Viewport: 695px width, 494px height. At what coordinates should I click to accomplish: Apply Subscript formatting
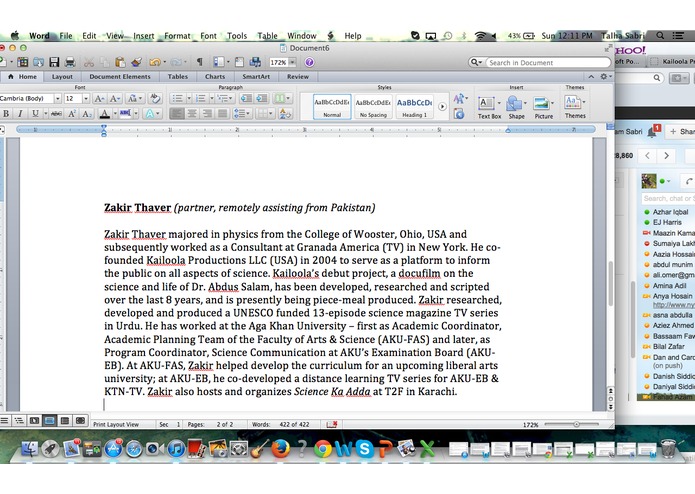pyautogui.click(x=87, y=114)
